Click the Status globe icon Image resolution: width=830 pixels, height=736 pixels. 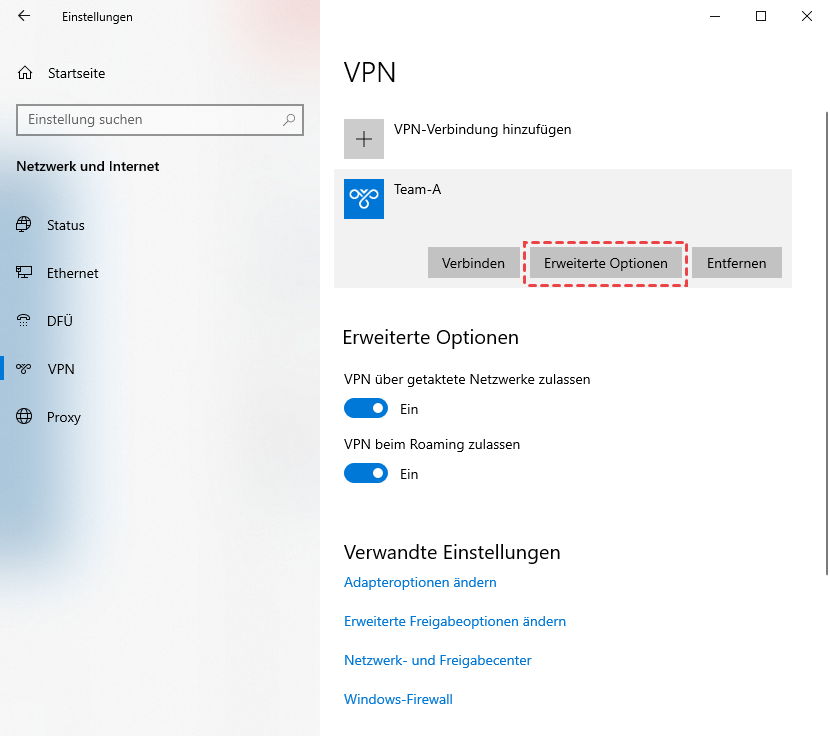coord(24,225)
